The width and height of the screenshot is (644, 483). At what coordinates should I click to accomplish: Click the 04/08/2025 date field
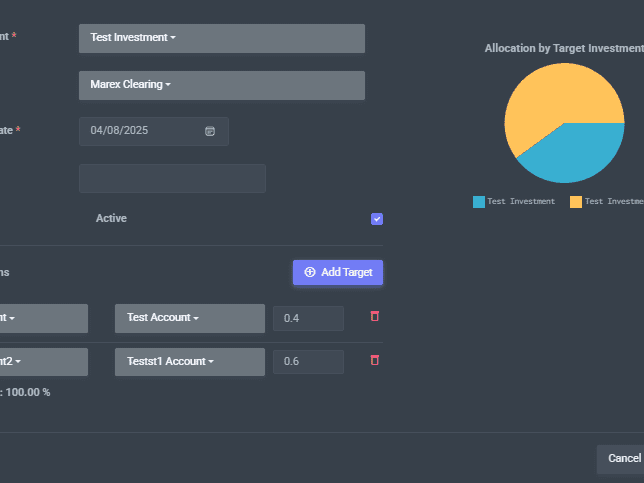(x=145, y=131)
